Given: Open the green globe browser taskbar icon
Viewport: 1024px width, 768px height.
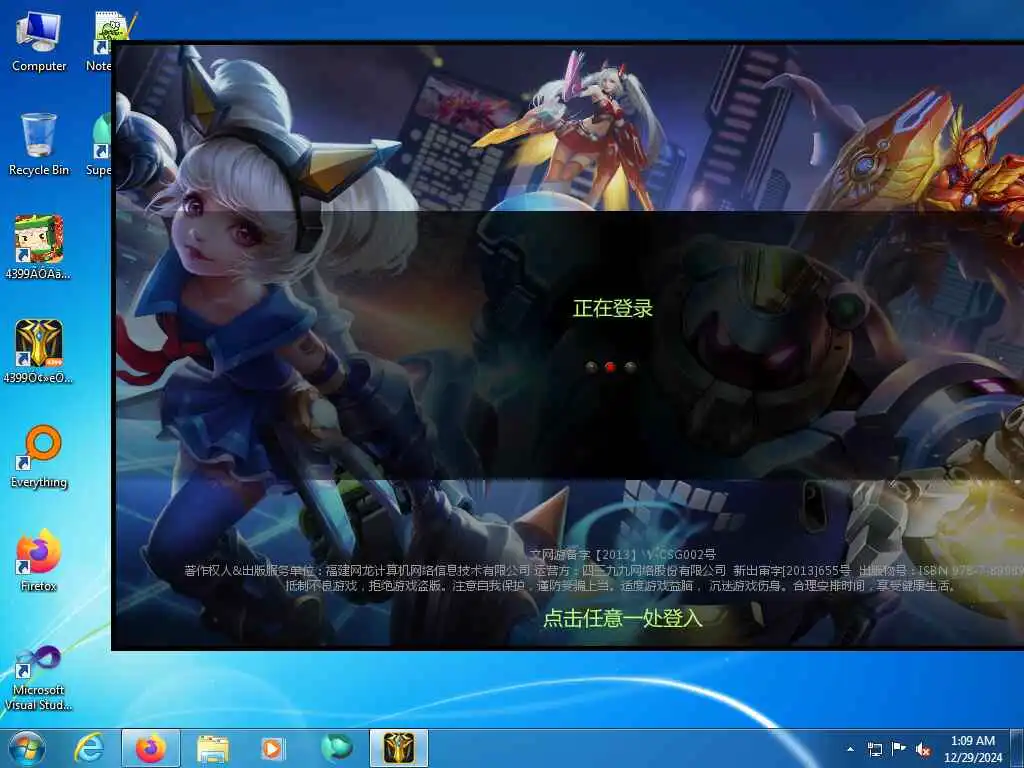Looking at the screenshot, I should 336,748.
